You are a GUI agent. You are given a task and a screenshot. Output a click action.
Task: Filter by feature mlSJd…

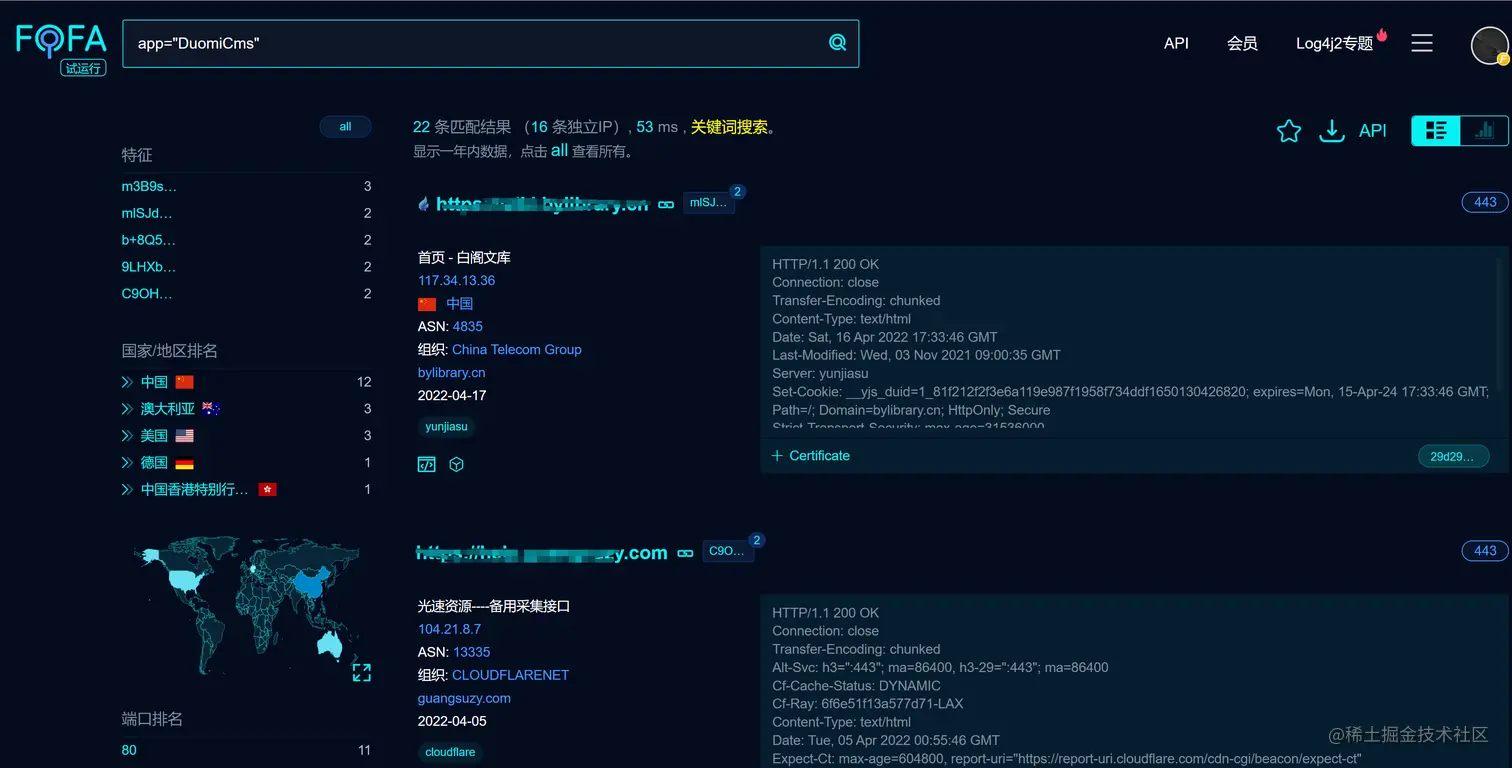[x=147, y=213]
